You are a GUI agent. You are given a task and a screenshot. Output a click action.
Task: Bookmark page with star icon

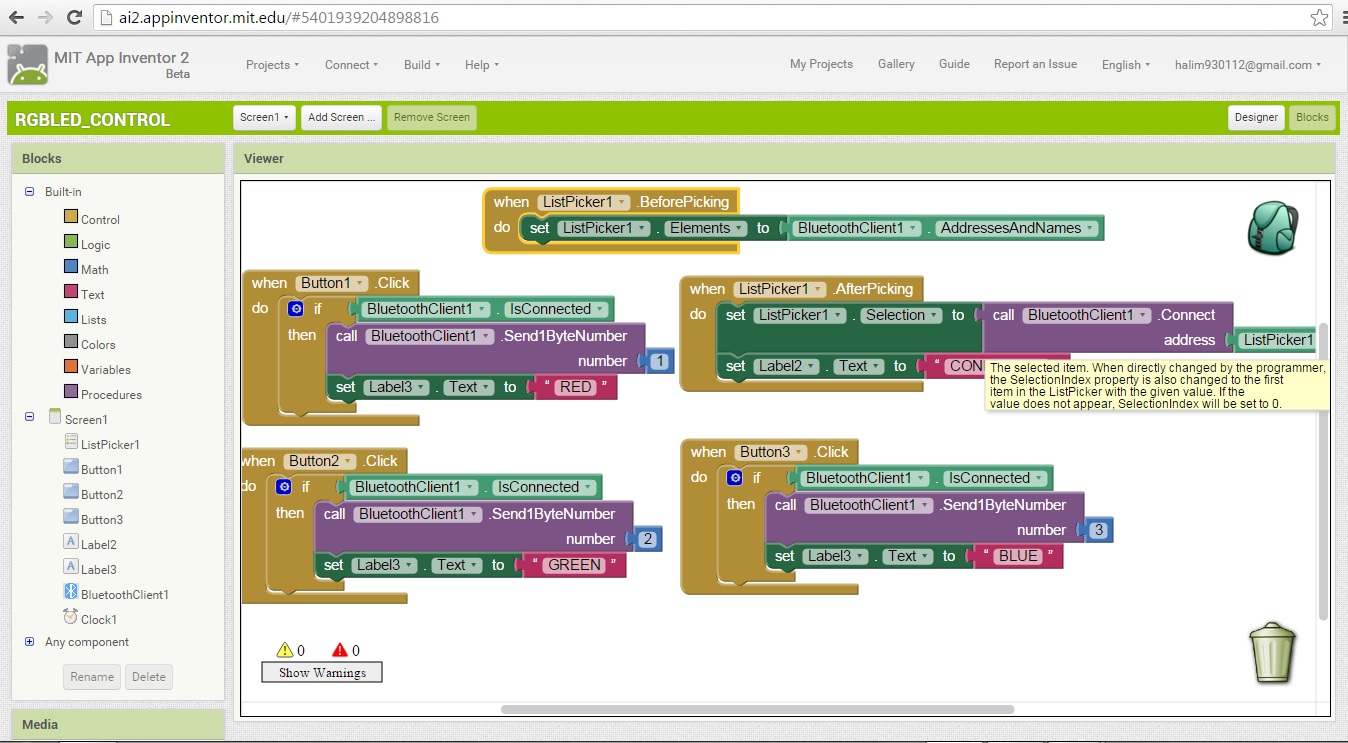[1320, 18]
